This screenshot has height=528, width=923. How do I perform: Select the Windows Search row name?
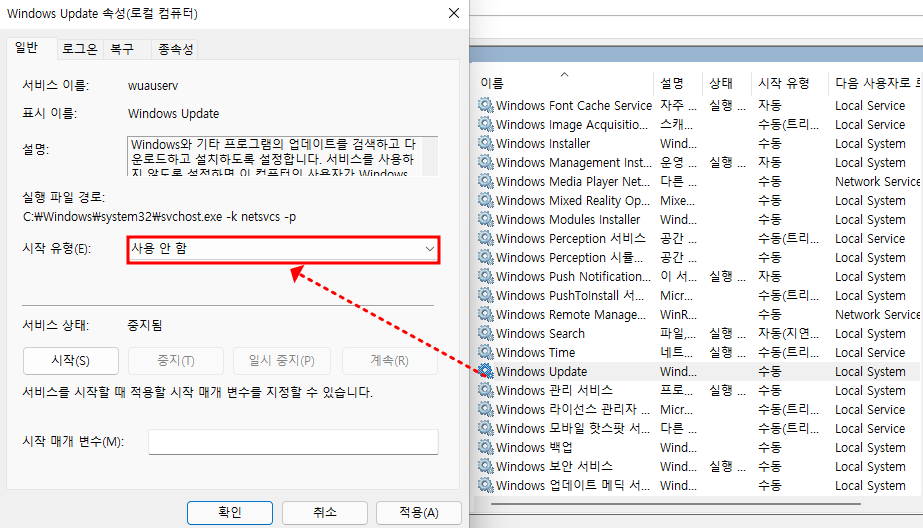coord(540,333)
